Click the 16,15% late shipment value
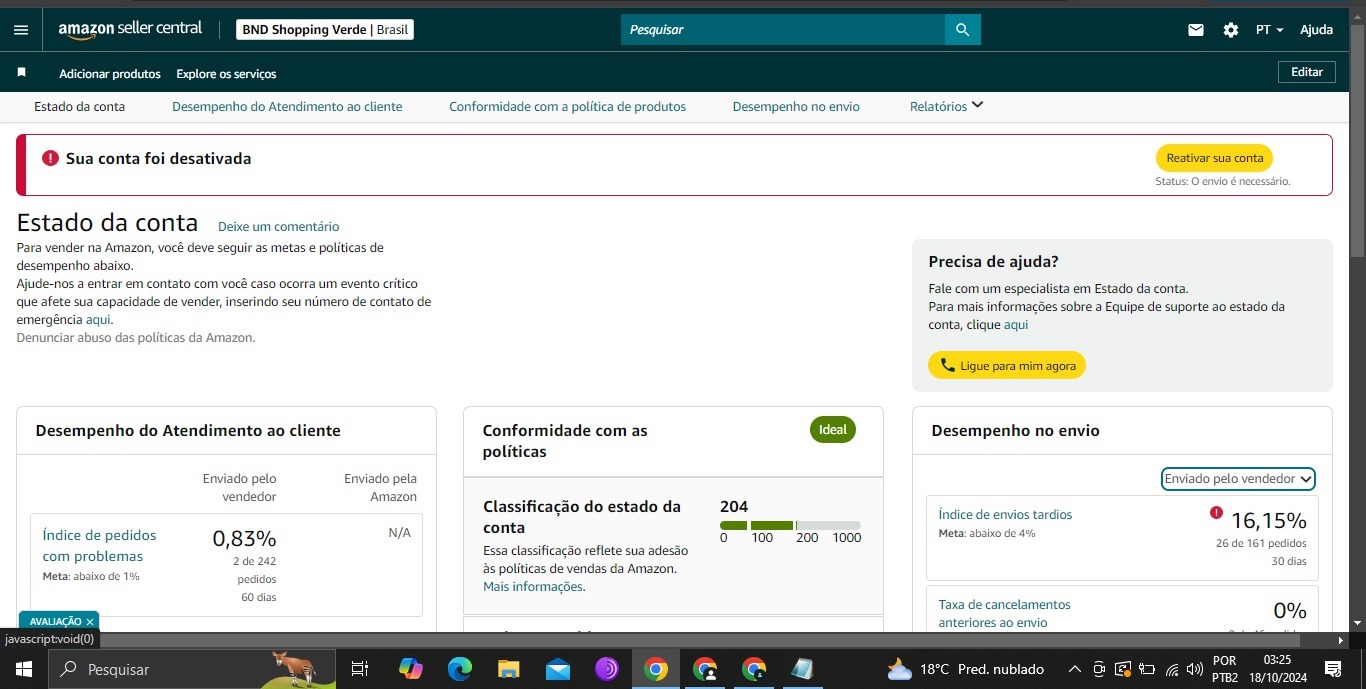The width and height of the screenshot is (1366, 689). tap(1268, 521)
